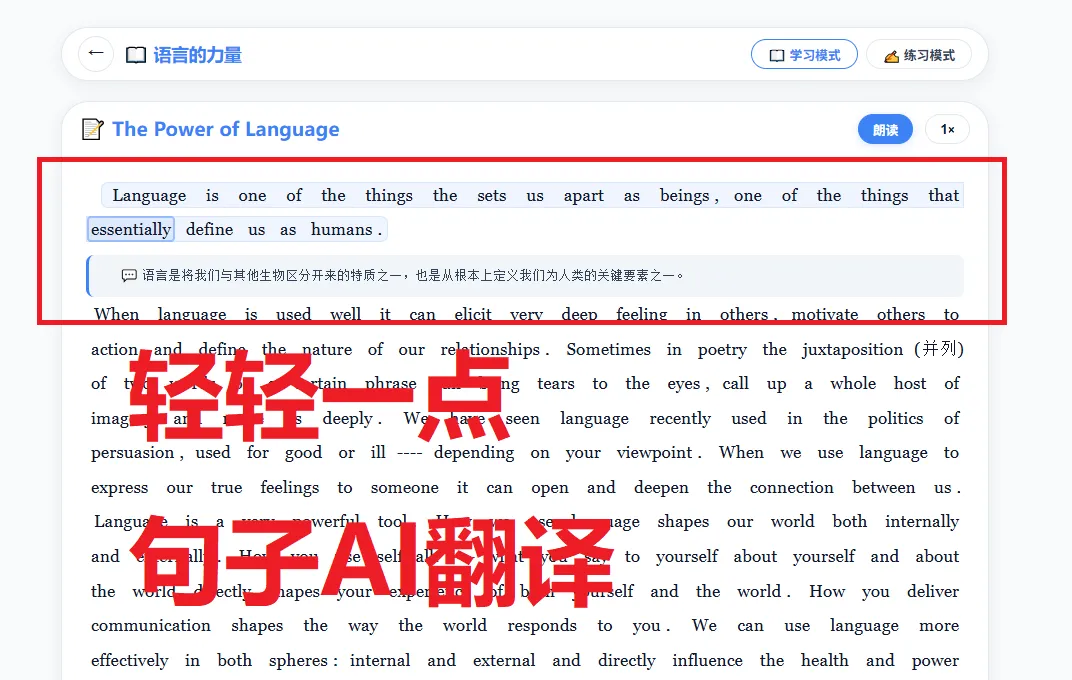Click the book icon beside 语言的力量

pos(136,55)
